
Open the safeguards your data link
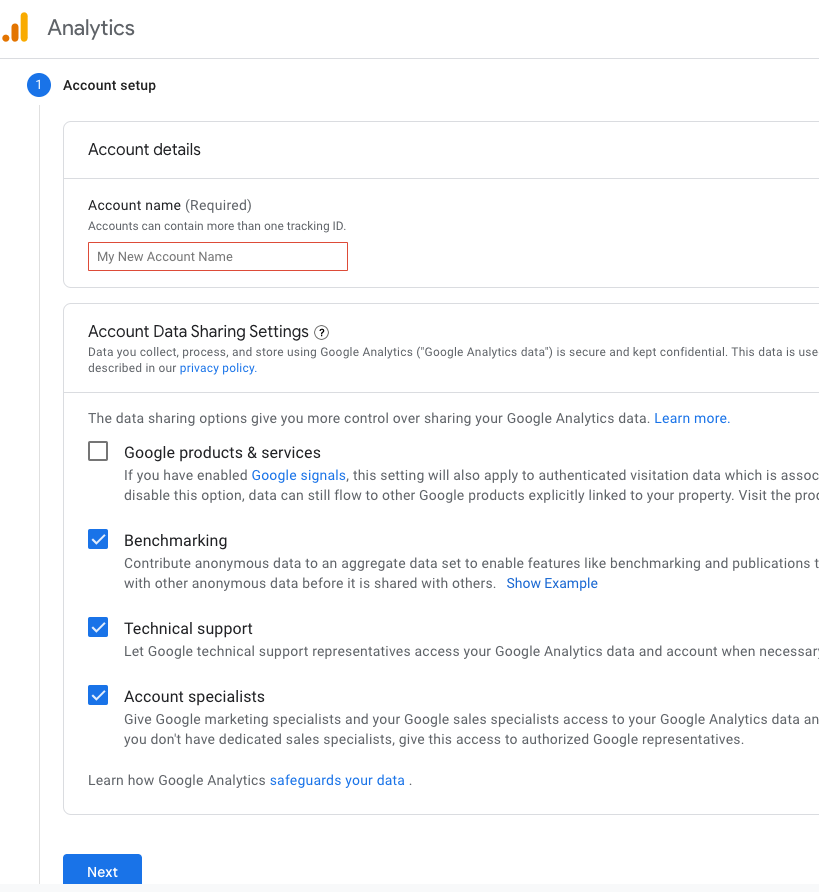pos(337,780)
